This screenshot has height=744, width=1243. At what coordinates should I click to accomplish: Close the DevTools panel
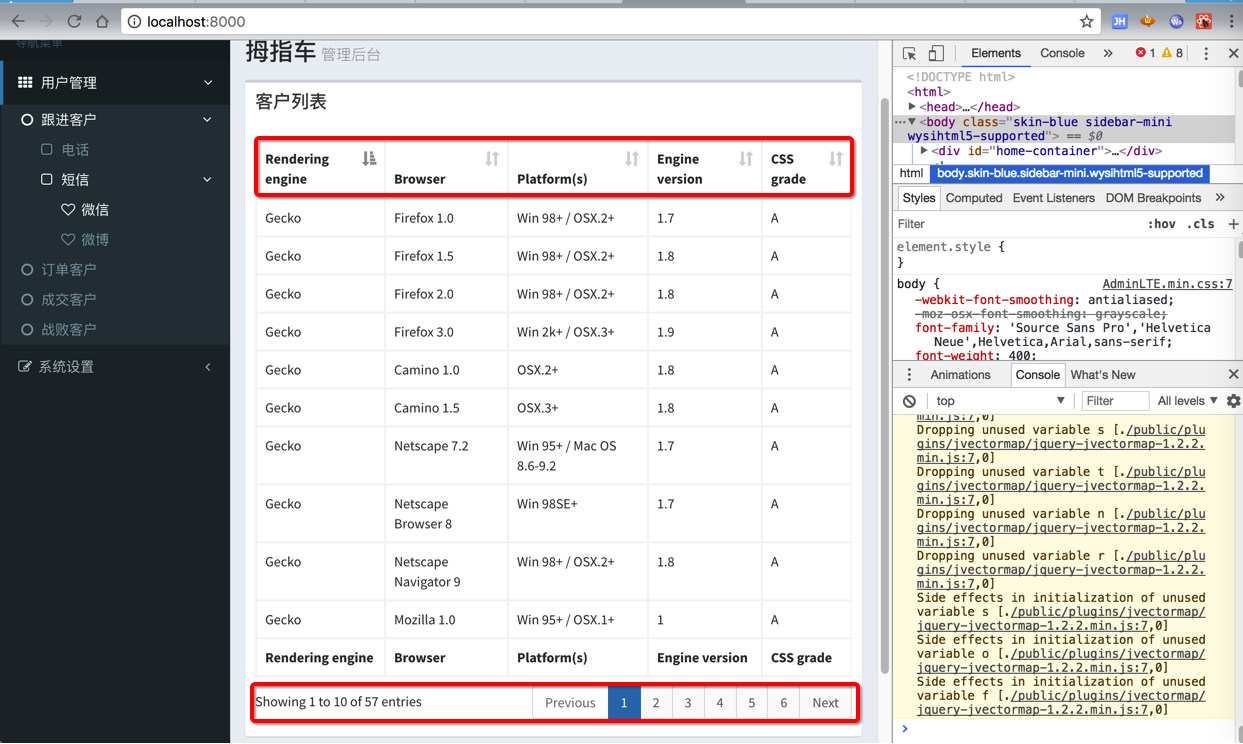click(1232, 53)
